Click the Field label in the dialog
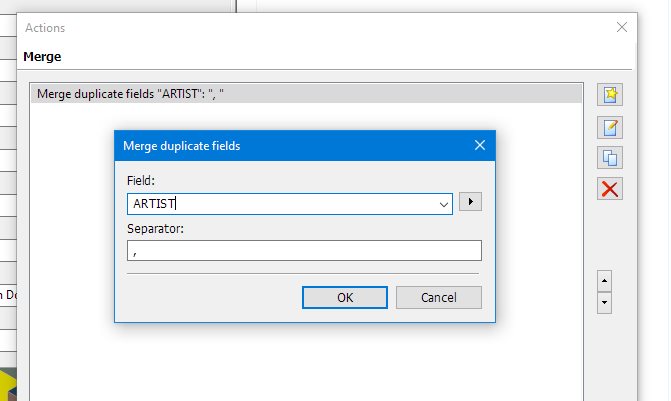Screen dimensions: 671x401 click(x=141, y=180)
